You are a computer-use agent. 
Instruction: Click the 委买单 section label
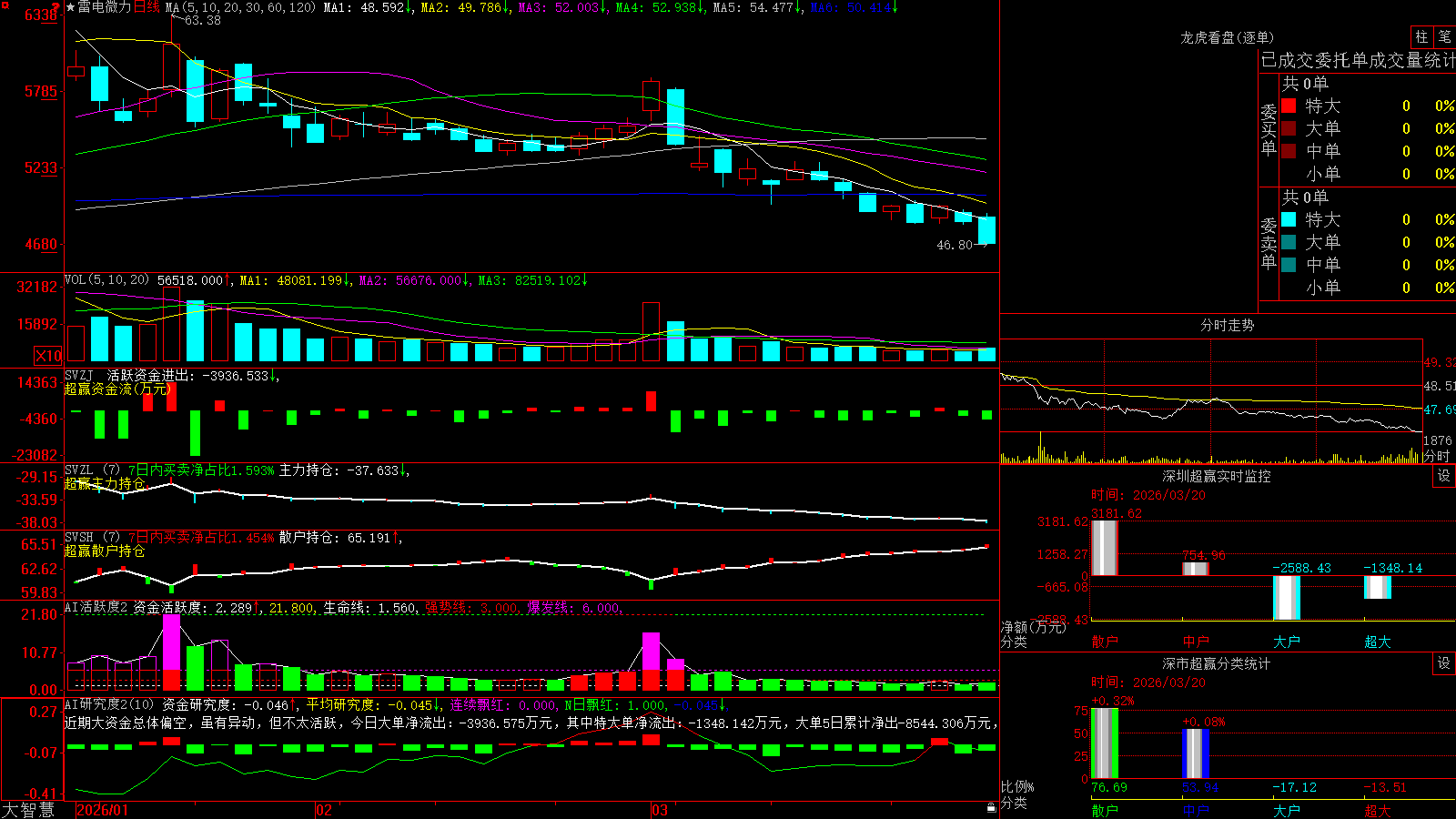(x=1269, y=130)
